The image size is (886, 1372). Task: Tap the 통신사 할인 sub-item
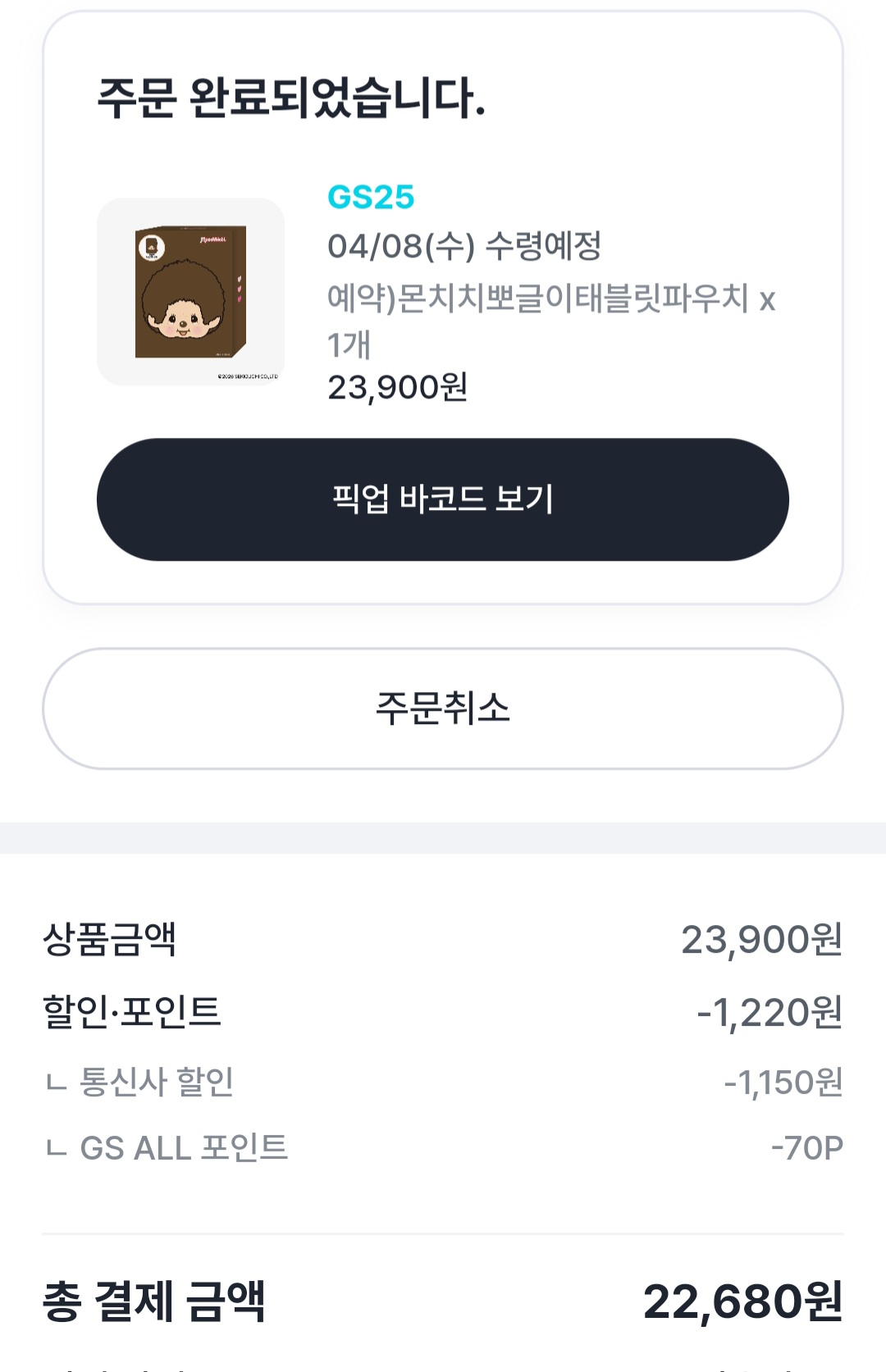[156, 1082]
